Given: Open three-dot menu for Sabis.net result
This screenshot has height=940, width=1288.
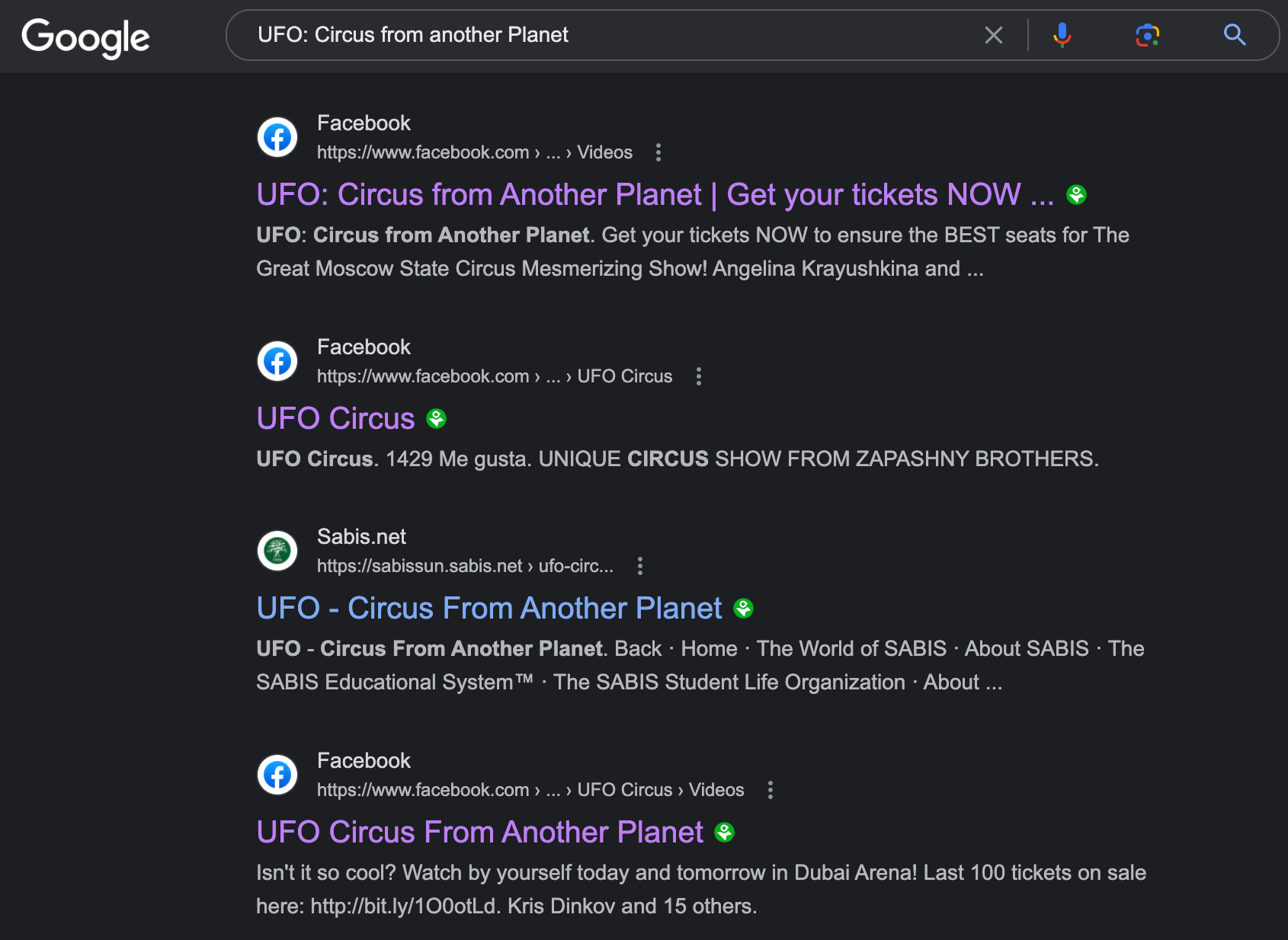Looking at the screenshot, I should click(x=640, y=566).
